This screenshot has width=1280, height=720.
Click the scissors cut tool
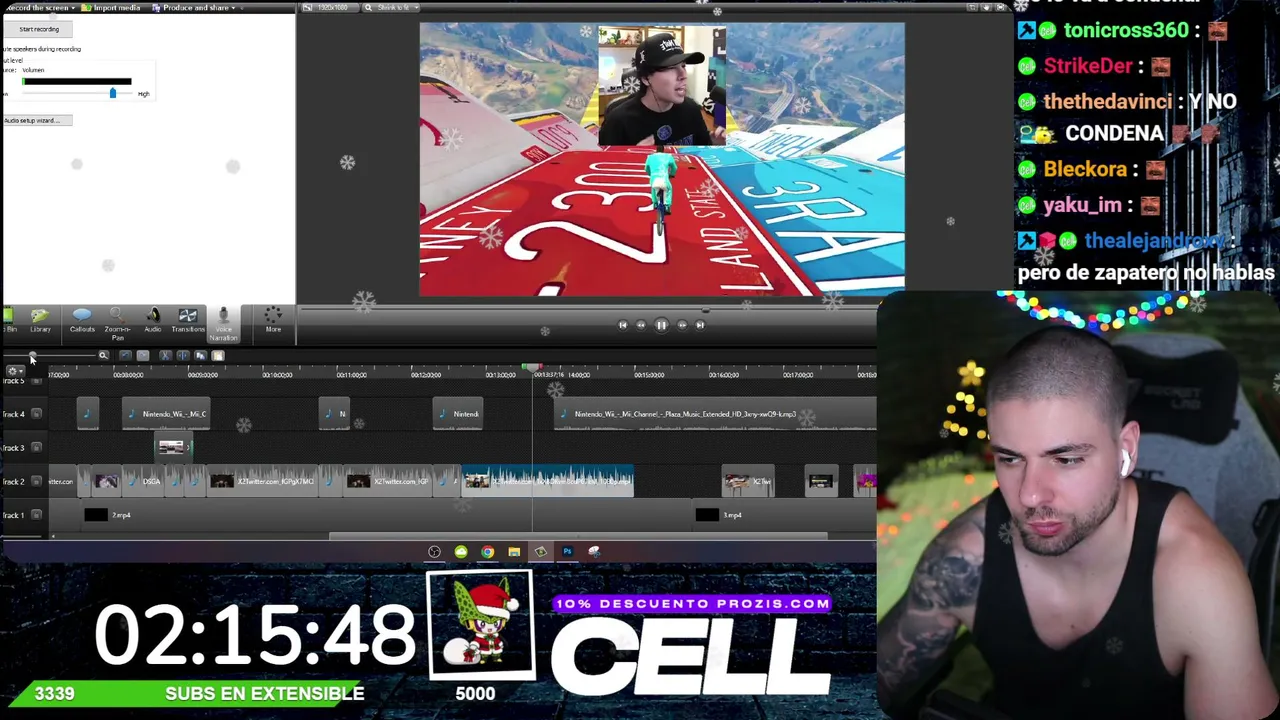click(165, 356)
